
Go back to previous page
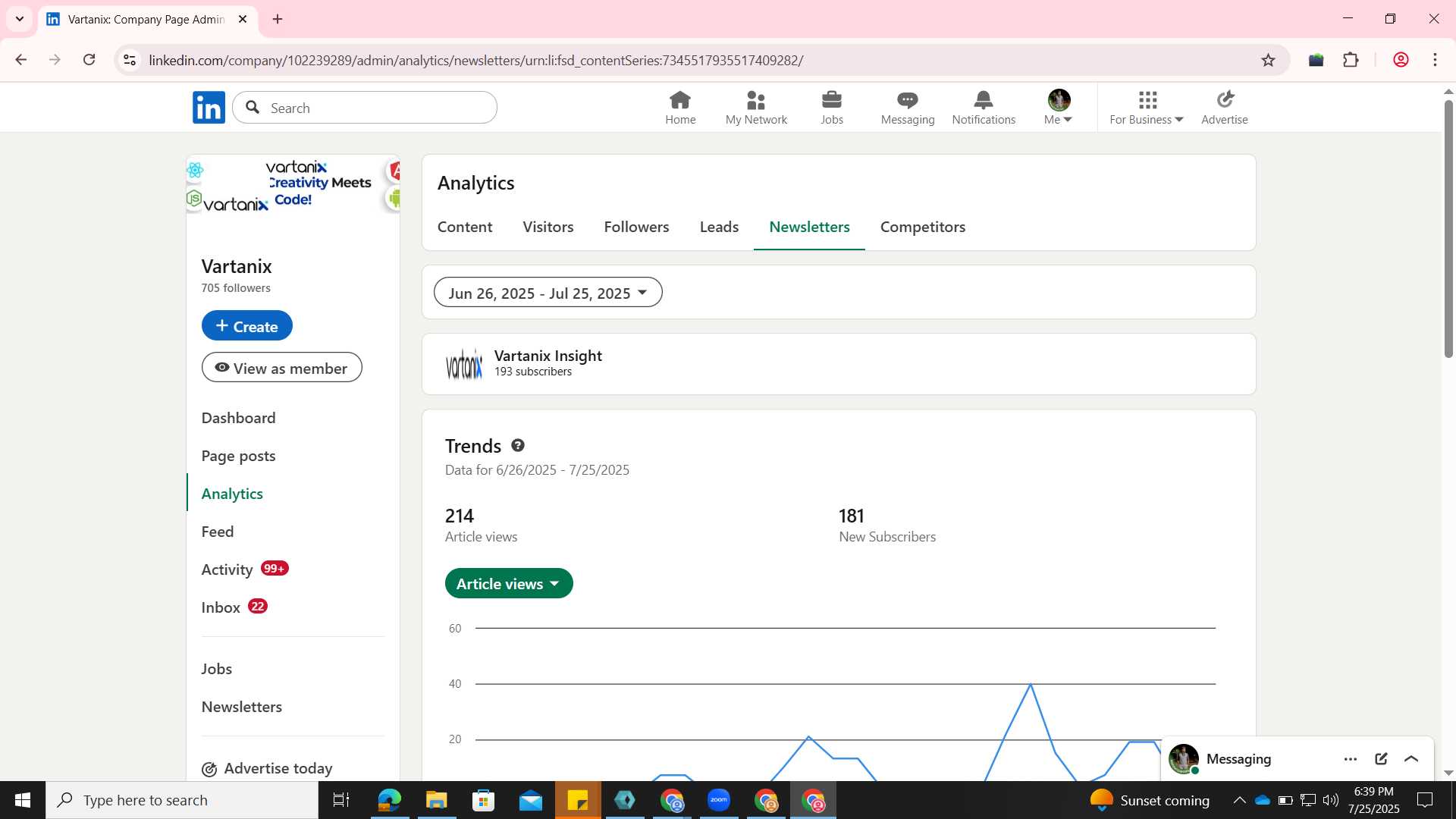click(21, 60)
